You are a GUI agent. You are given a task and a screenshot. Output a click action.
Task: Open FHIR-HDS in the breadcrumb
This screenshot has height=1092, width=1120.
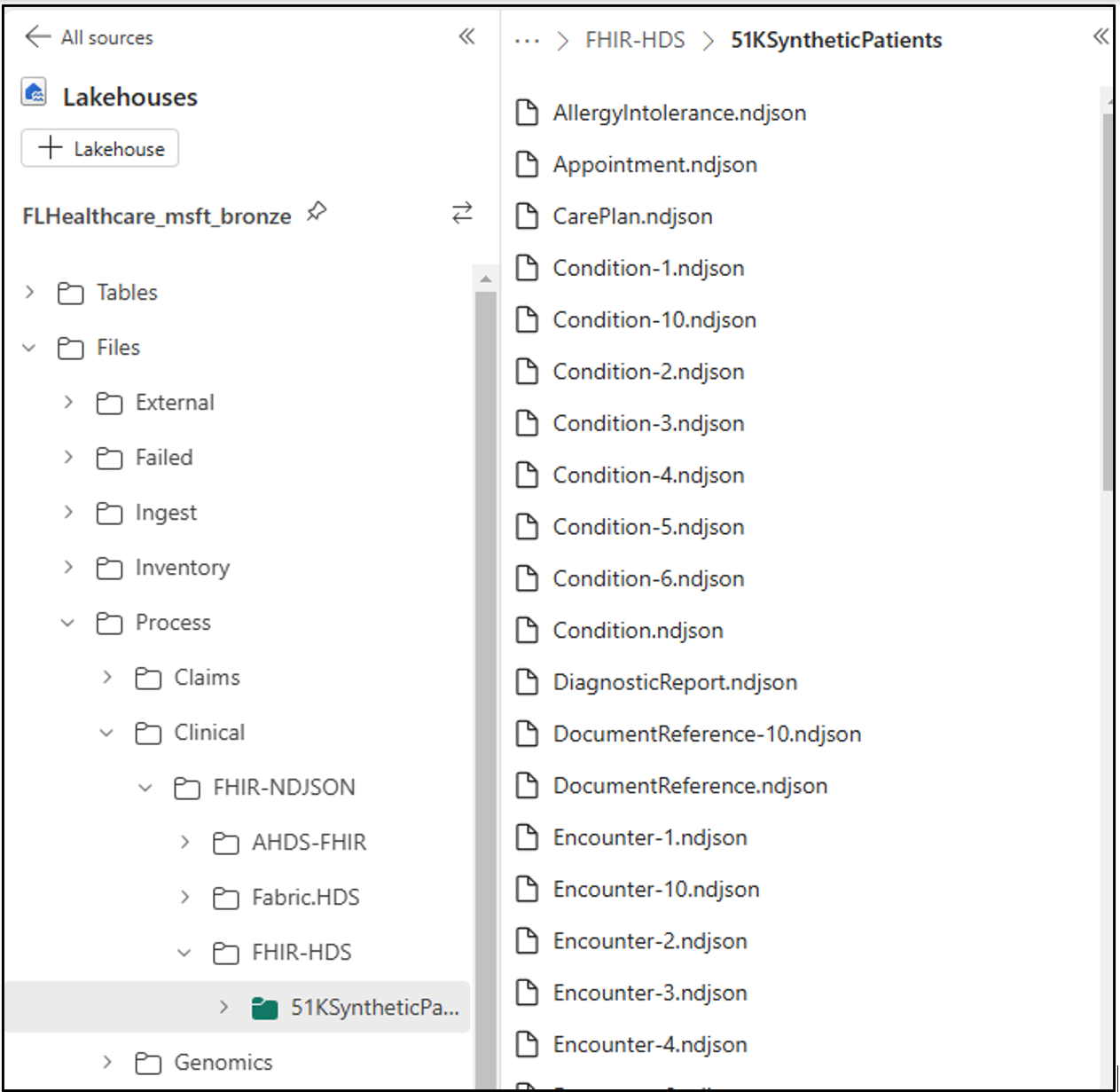coord(635,40)
